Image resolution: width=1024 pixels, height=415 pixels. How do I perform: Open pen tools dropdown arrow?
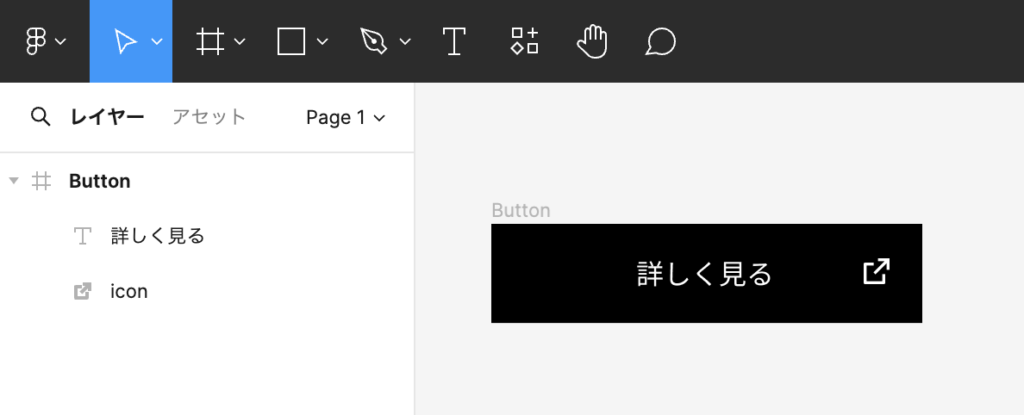[x=404, y=42]
